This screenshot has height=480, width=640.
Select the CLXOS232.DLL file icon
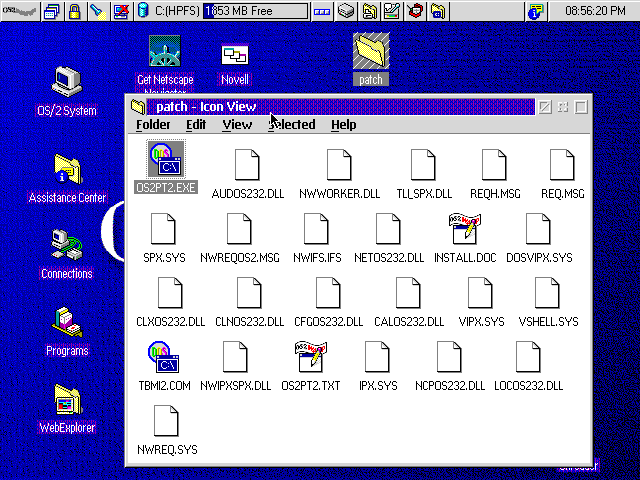[170, 293]
